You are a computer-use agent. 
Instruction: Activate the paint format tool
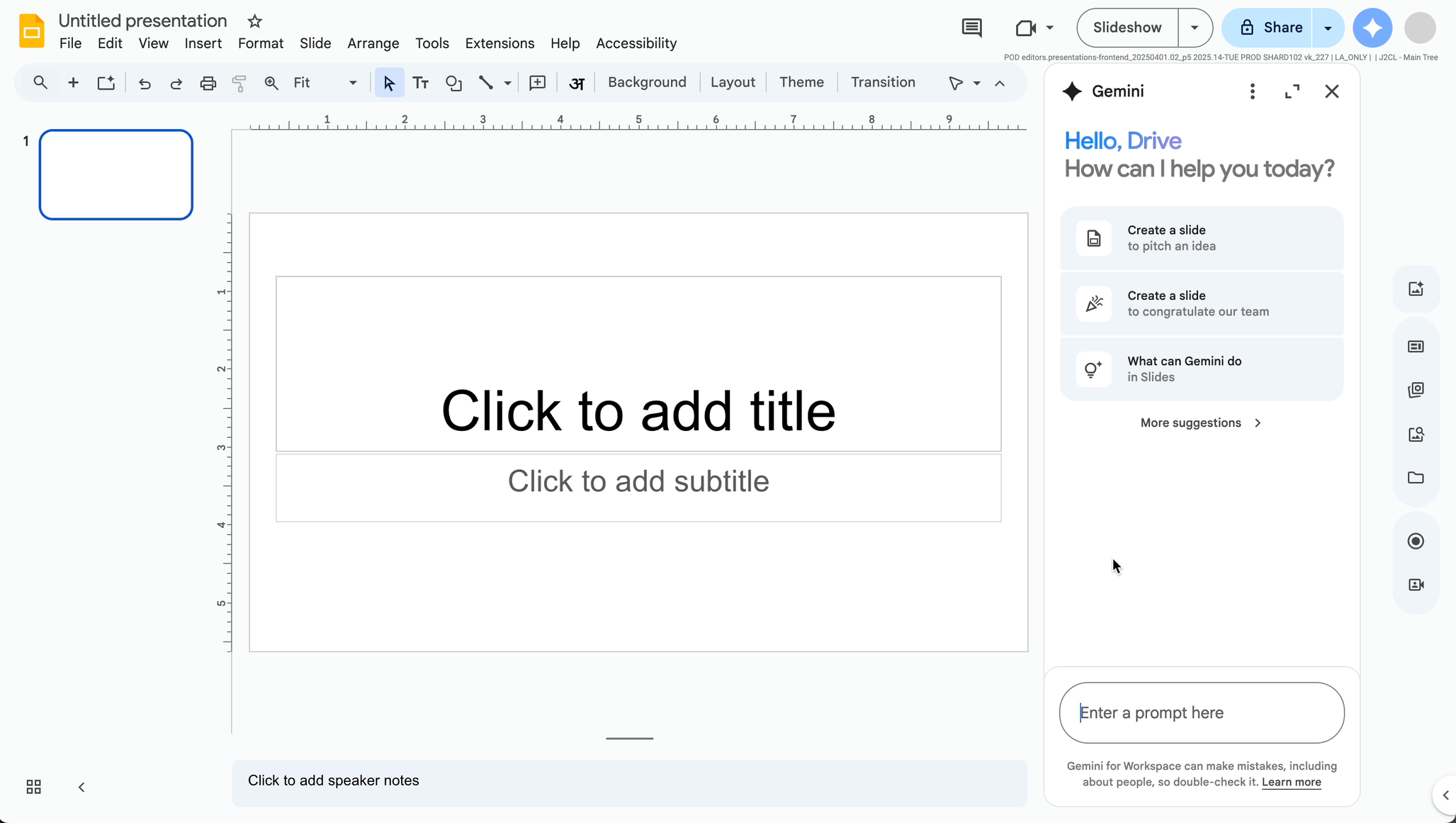point(239,83)
